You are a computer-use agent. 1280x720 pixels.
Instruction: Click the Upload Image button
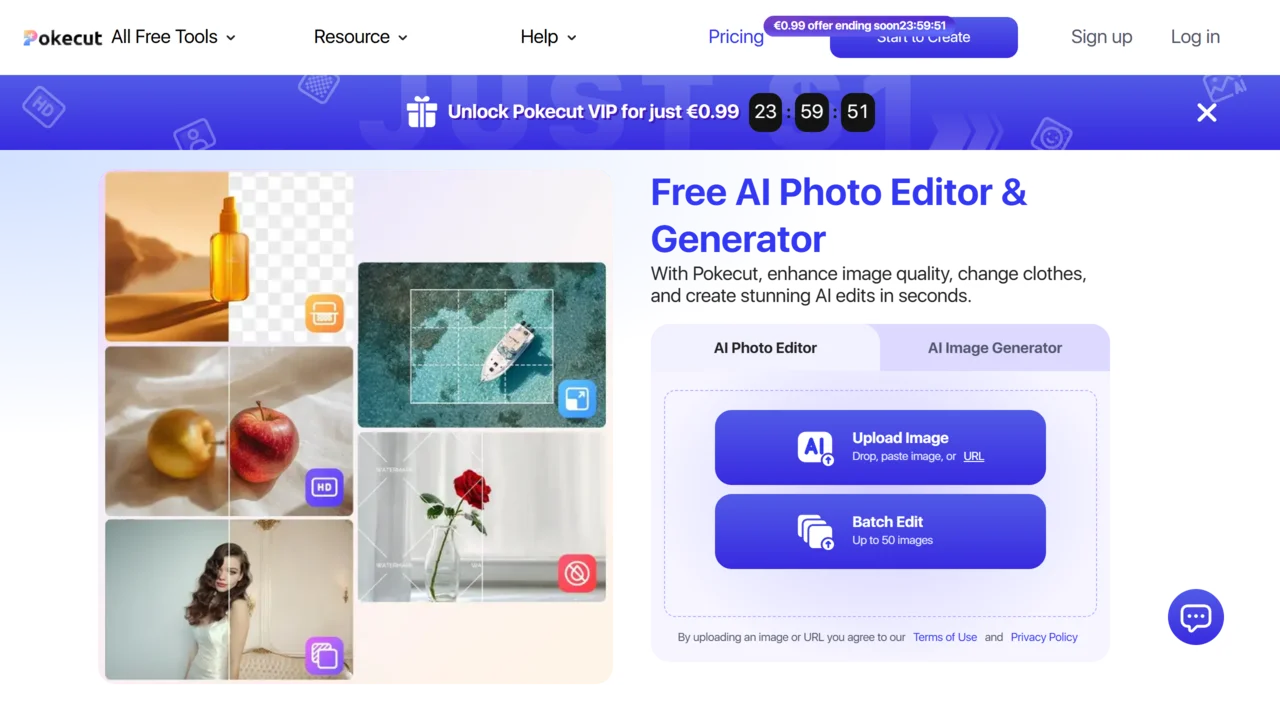[x=880, y=447]
